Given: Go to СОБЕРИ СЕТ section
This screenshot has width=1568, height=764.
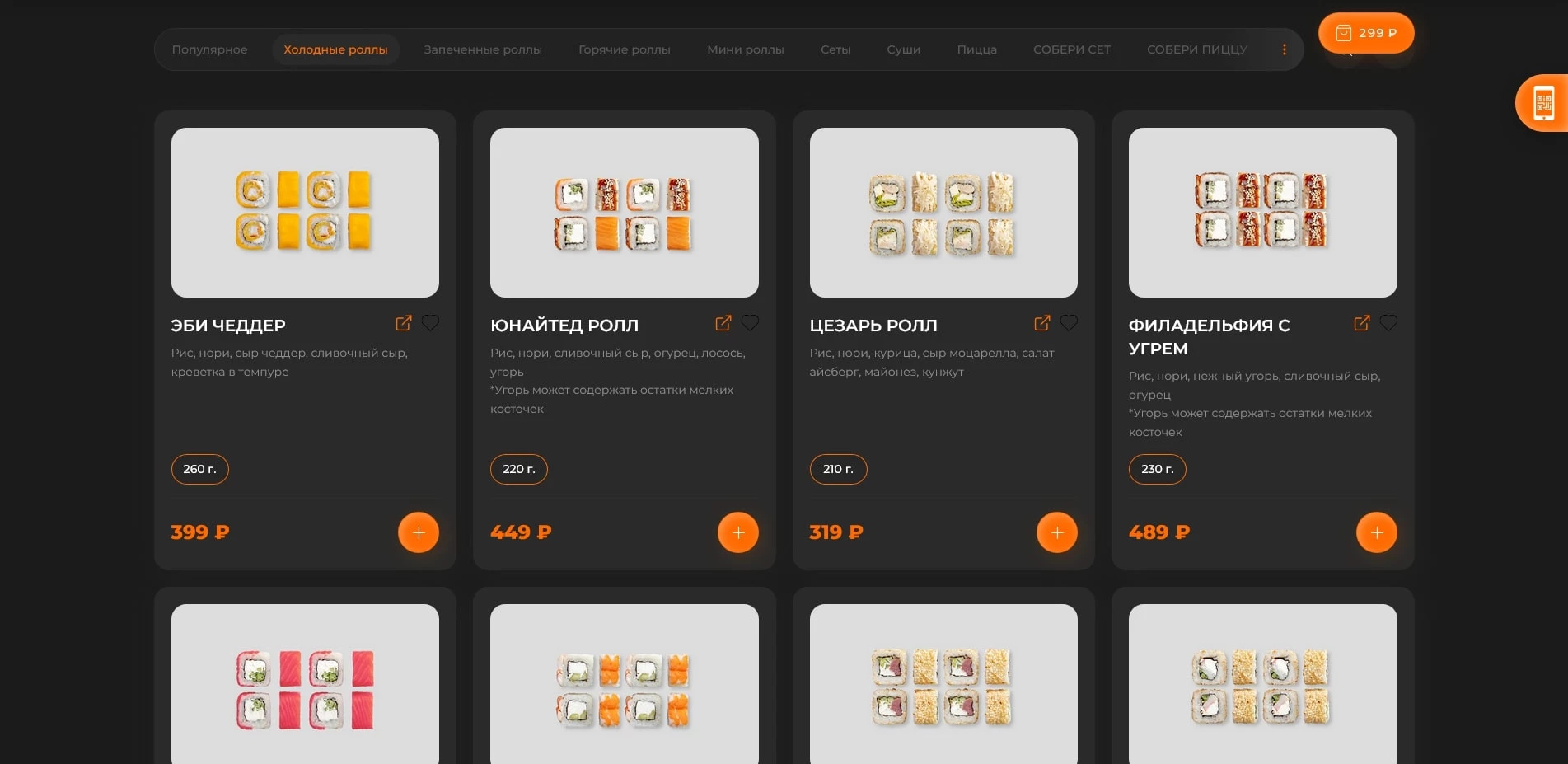Looking at the screenshot, I should coord(1071,49).
